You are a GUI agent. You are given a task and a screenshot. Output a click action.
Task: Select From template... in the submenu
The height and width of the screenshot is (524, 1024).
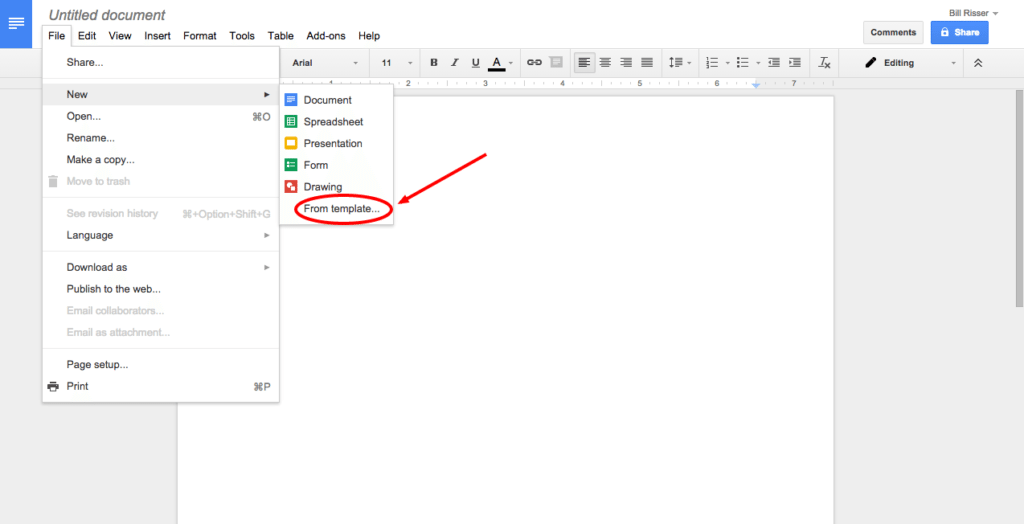tap(341, 209)
